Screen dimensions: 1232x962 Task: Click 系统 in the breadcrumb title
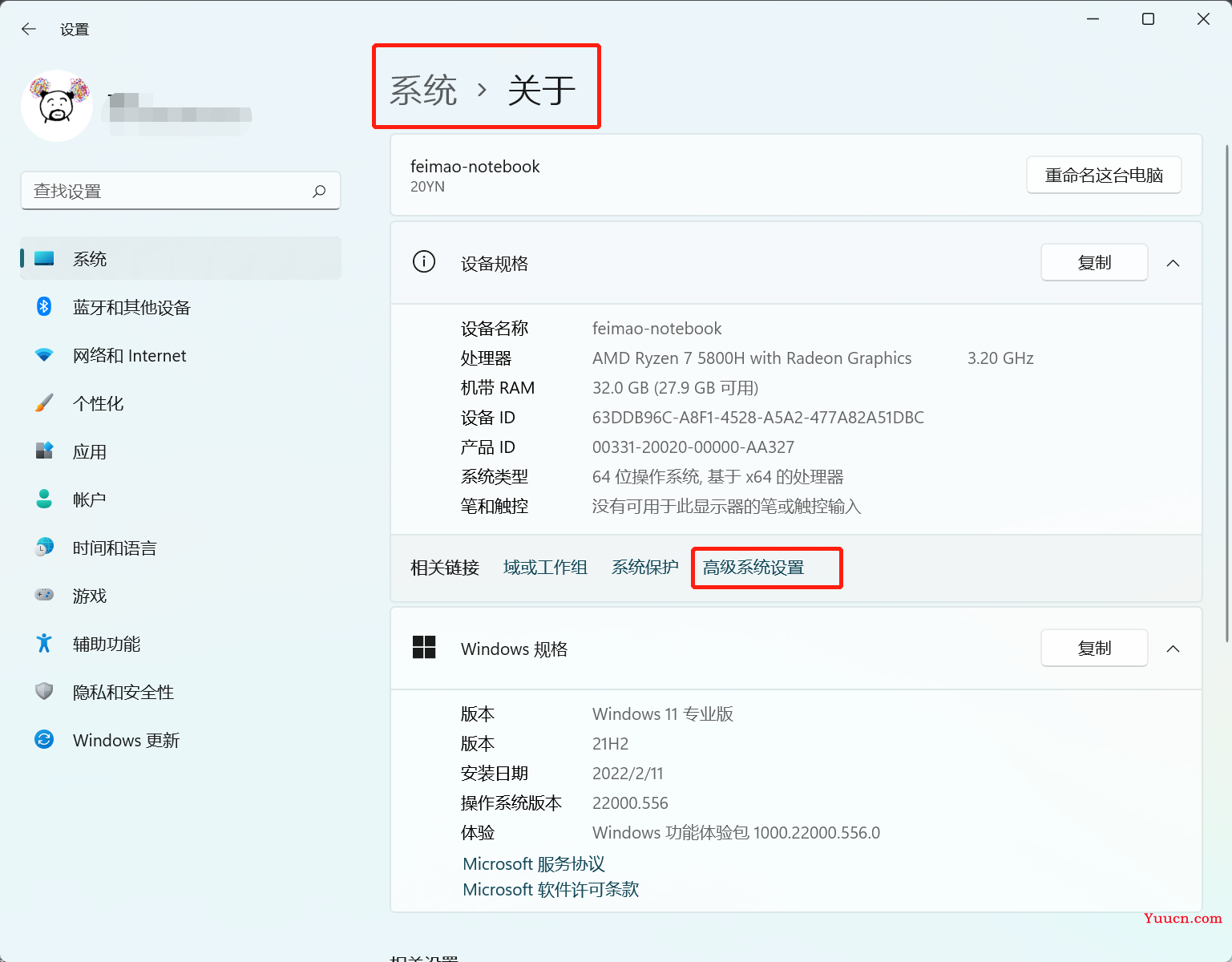coord(423,90)
